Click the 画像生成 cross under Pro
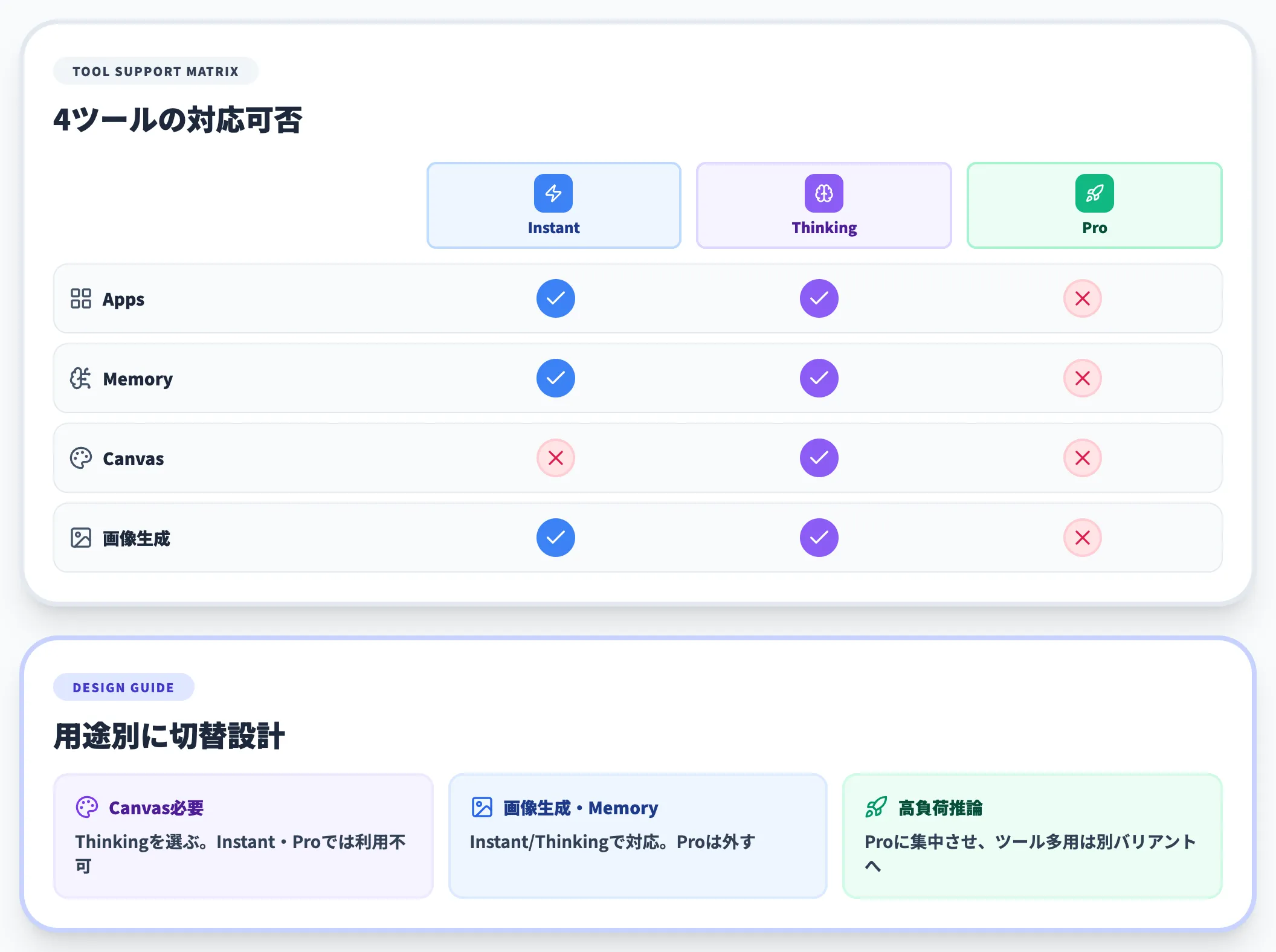This screenshot has width=1276, height=952. (x=1083, y=538)
